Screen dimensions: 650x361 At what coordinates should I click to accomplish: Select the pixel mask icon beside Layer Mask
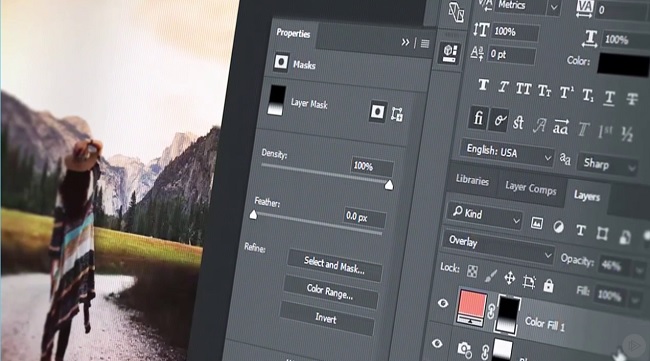[x=377, y=111]
